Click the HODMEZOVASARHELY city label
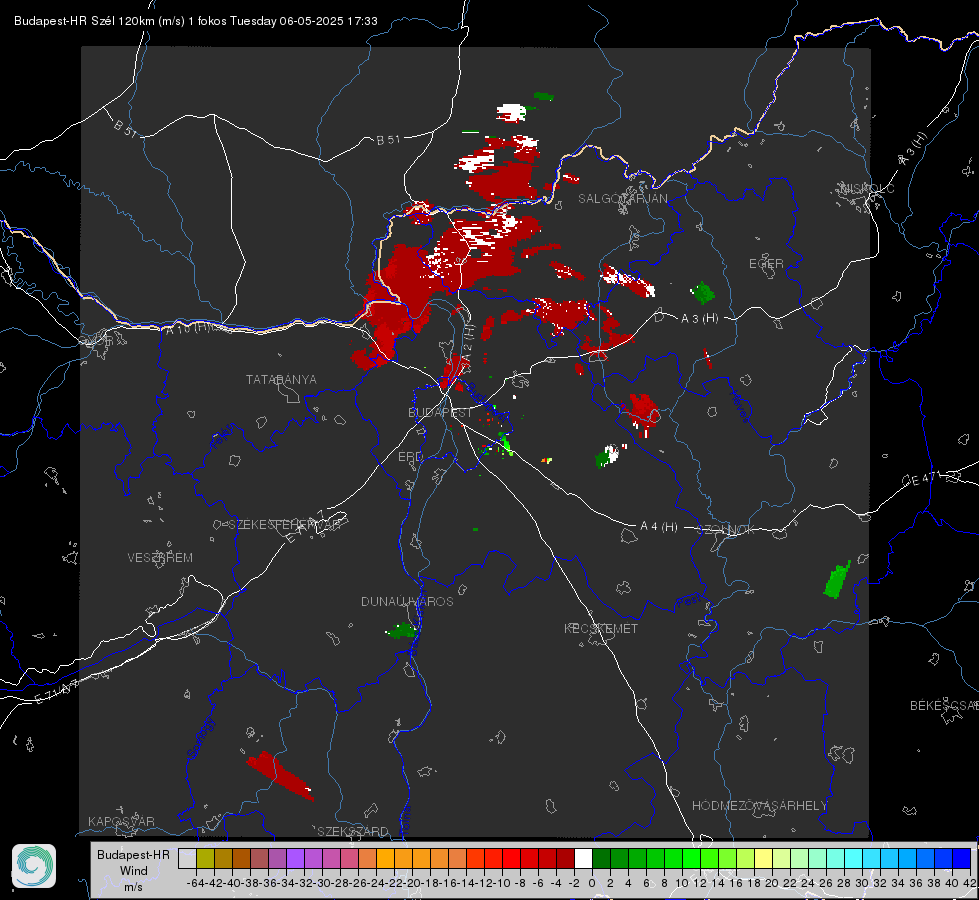This screenshot has height=900, width=979. click(759, 806)
